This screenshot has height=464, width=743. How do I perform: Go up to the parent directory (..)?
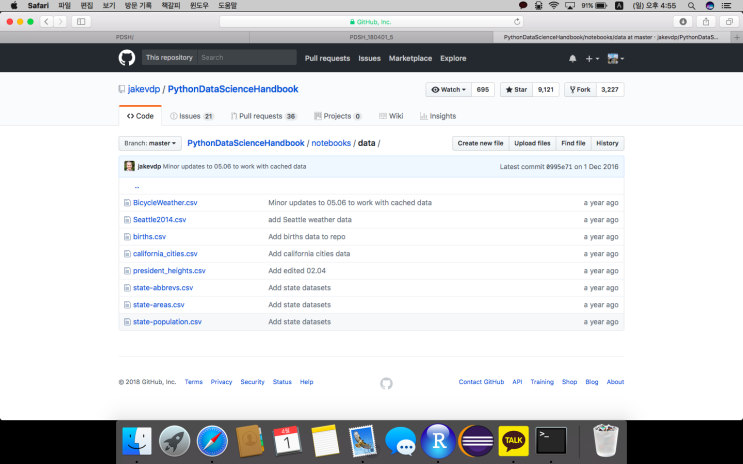pyautogui.click(x=137, y=187)
